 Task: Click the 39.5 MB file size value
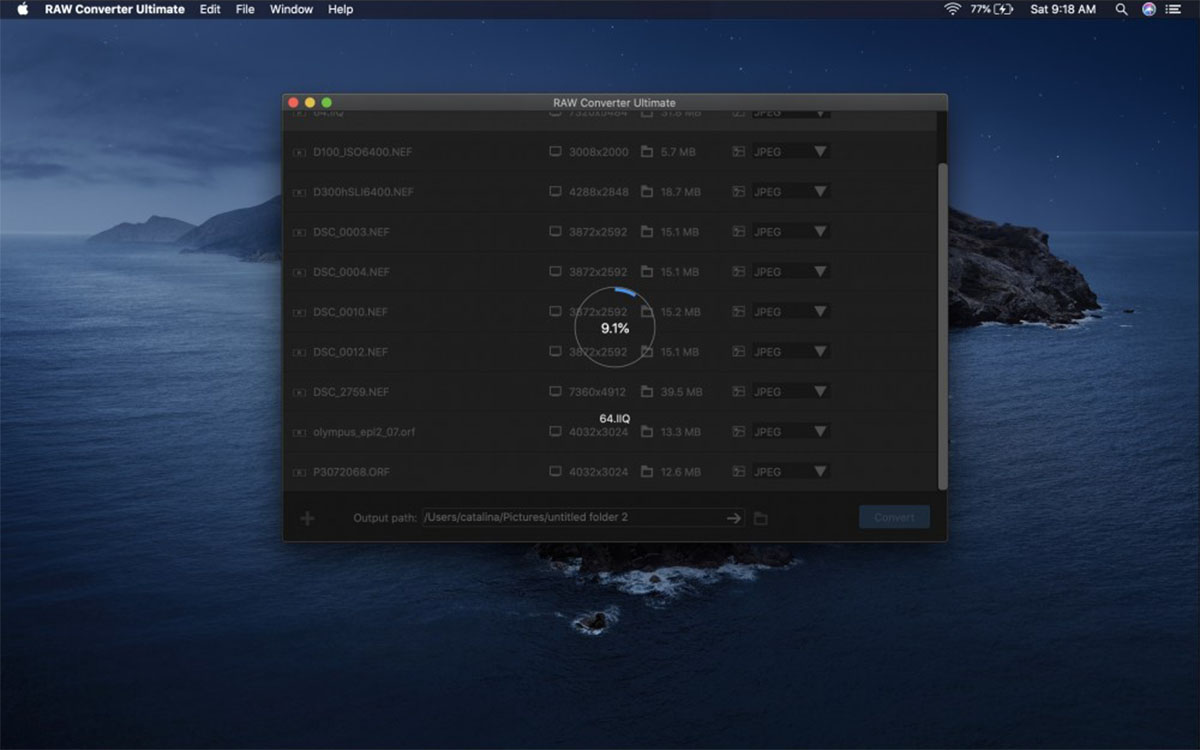pyautogui.click(x=681, y=392)
